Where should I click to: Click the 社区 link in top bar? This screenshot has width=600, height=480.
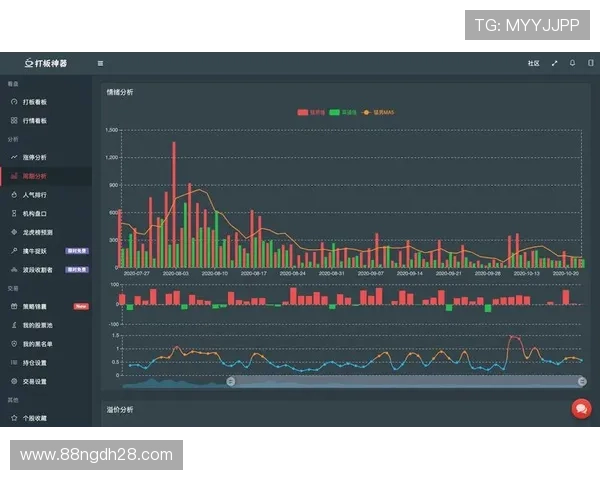click(533, 62)
